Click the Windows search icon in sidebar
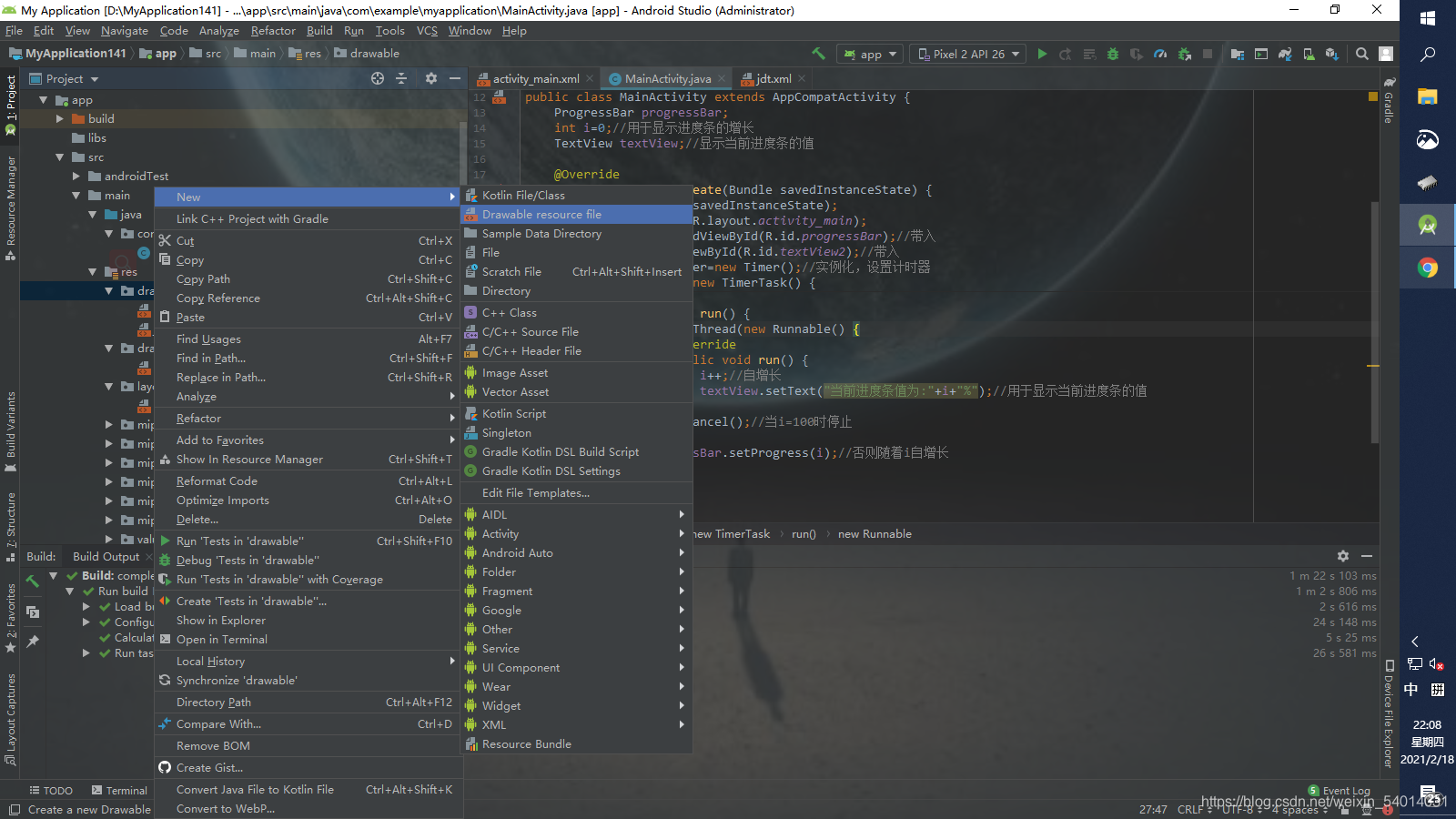 click(1428, 55)
